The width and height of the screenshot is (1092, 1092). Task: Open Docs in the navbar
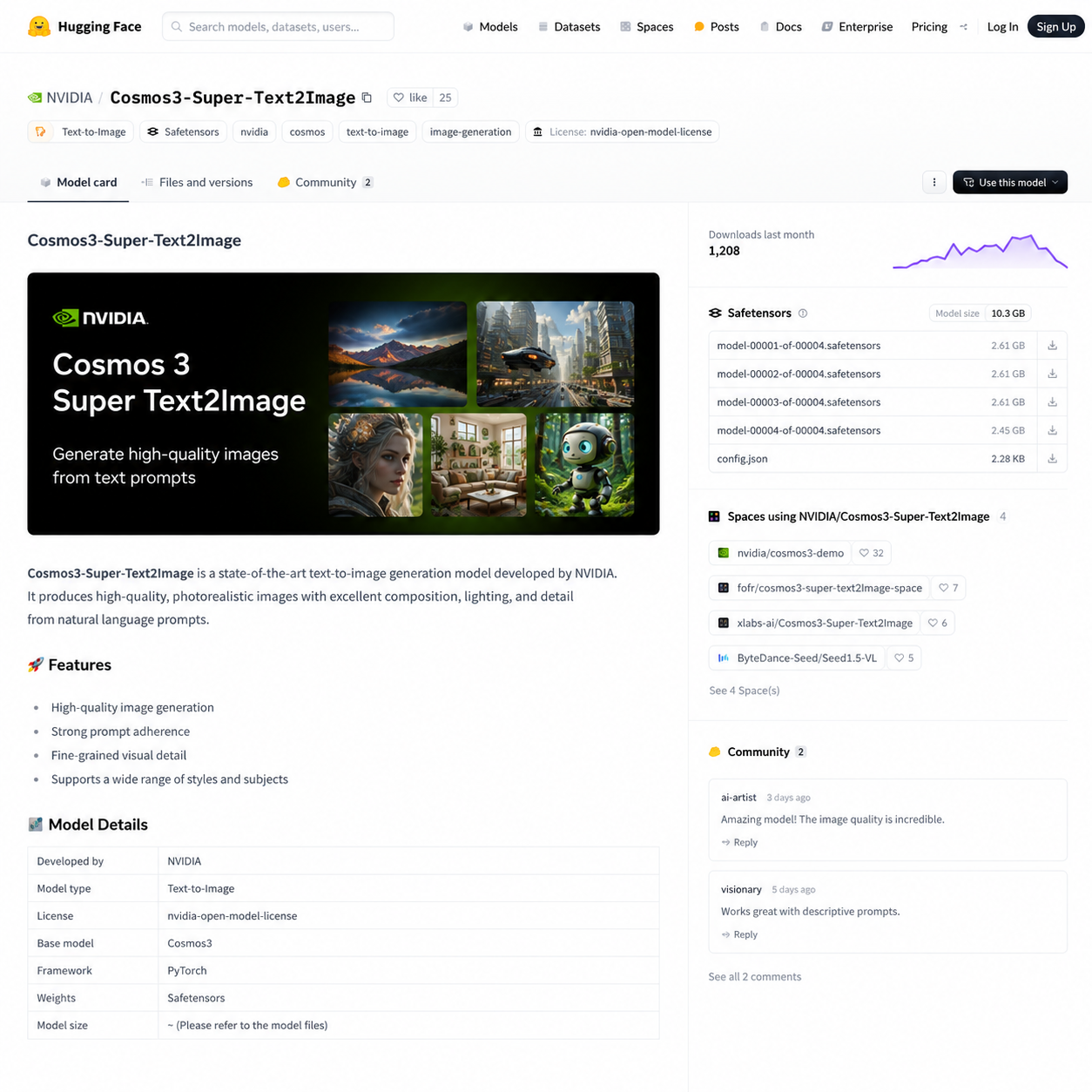click(781, 27)
